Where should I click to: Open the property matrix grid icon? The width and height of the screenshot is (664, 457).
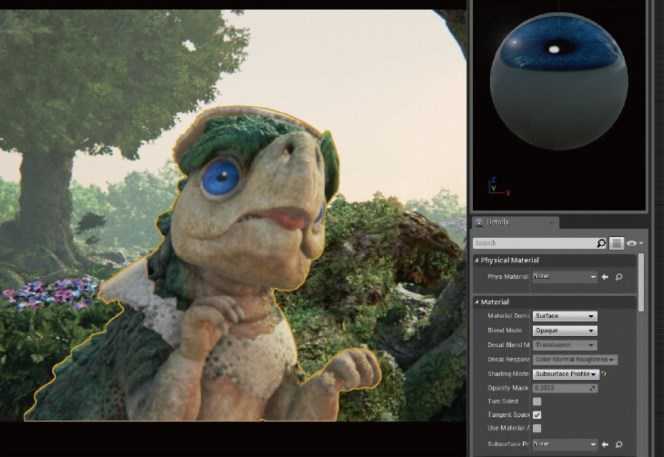pos(616,243)
